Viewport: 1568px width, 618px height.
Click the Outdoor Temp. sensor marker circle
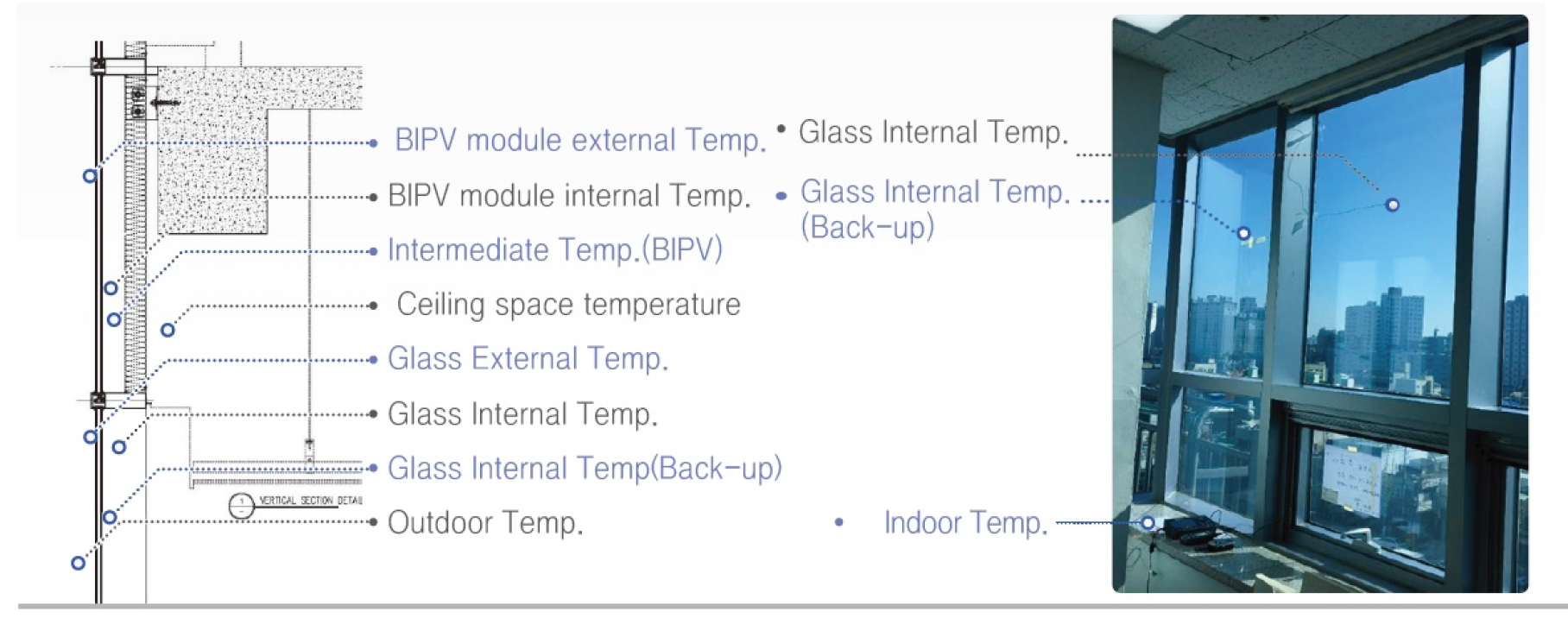(78, 563)
